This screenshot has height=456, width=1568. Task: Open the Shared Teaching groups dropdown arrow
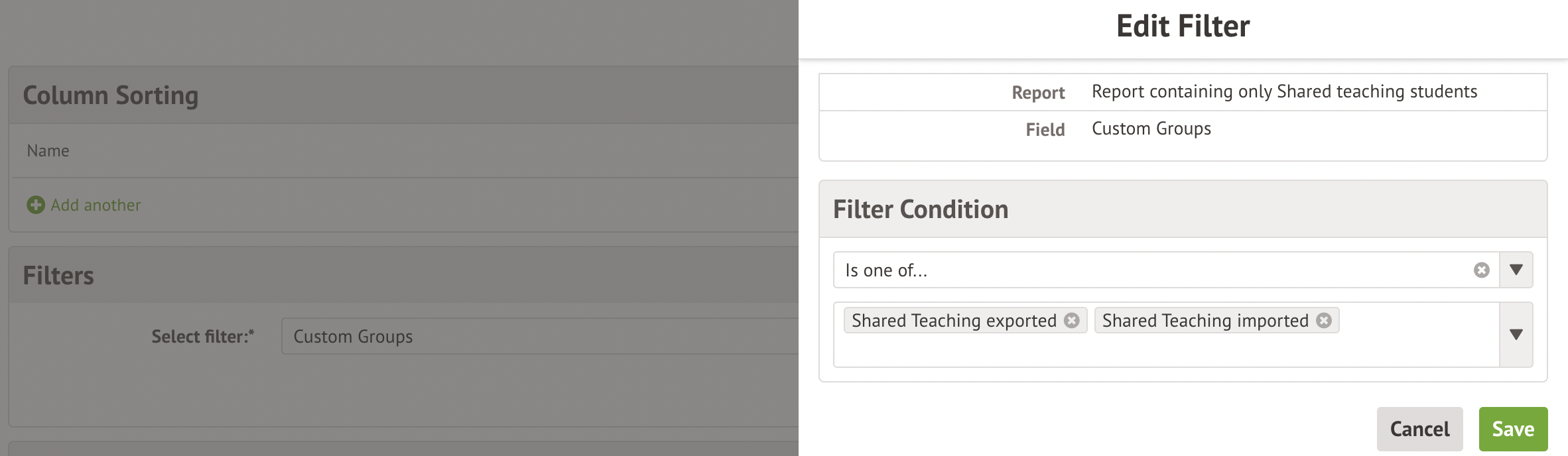pos(1516,335)
